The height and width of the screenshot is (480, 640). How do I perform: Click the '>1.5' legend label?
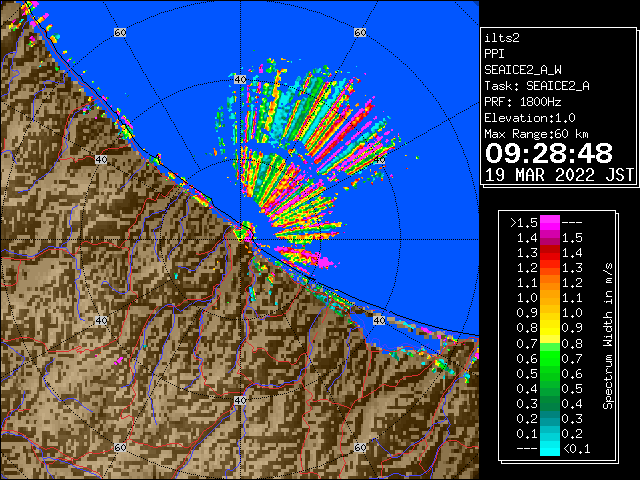coord(524,223)
